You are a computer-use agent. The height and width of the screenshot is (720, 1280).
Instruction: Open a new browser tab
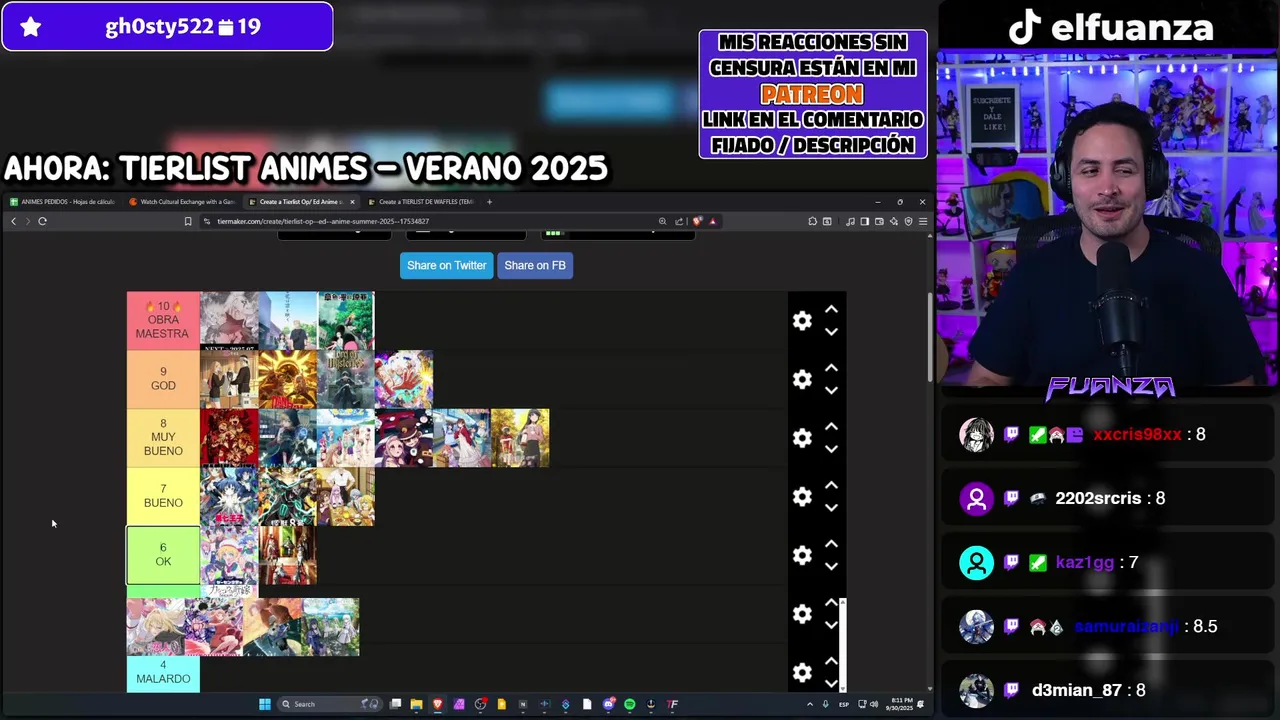pyautogui.click(x=489, y=202)
